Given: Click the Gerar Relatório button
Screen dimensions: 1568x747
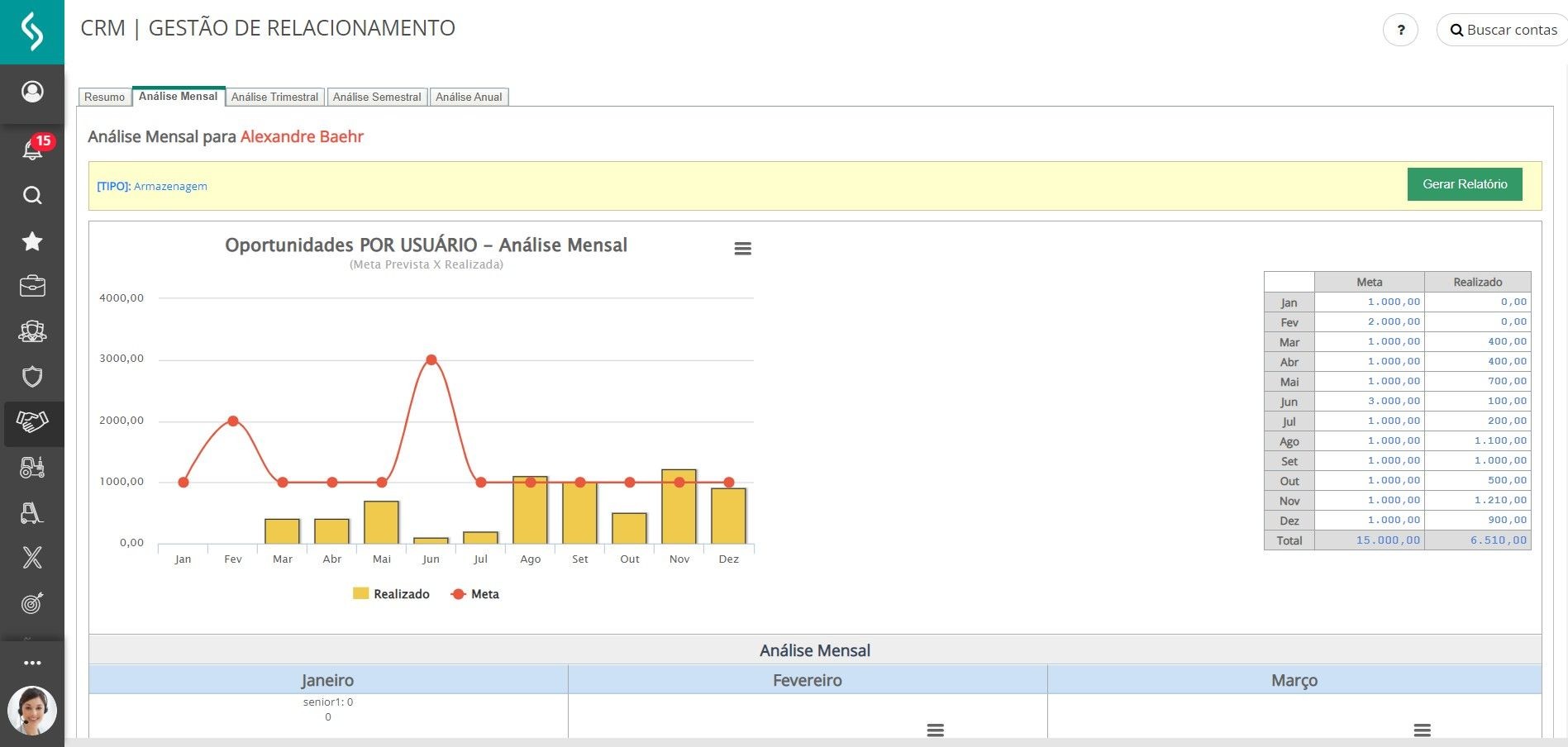Looking at the screenshot, I should (1464, 184).
